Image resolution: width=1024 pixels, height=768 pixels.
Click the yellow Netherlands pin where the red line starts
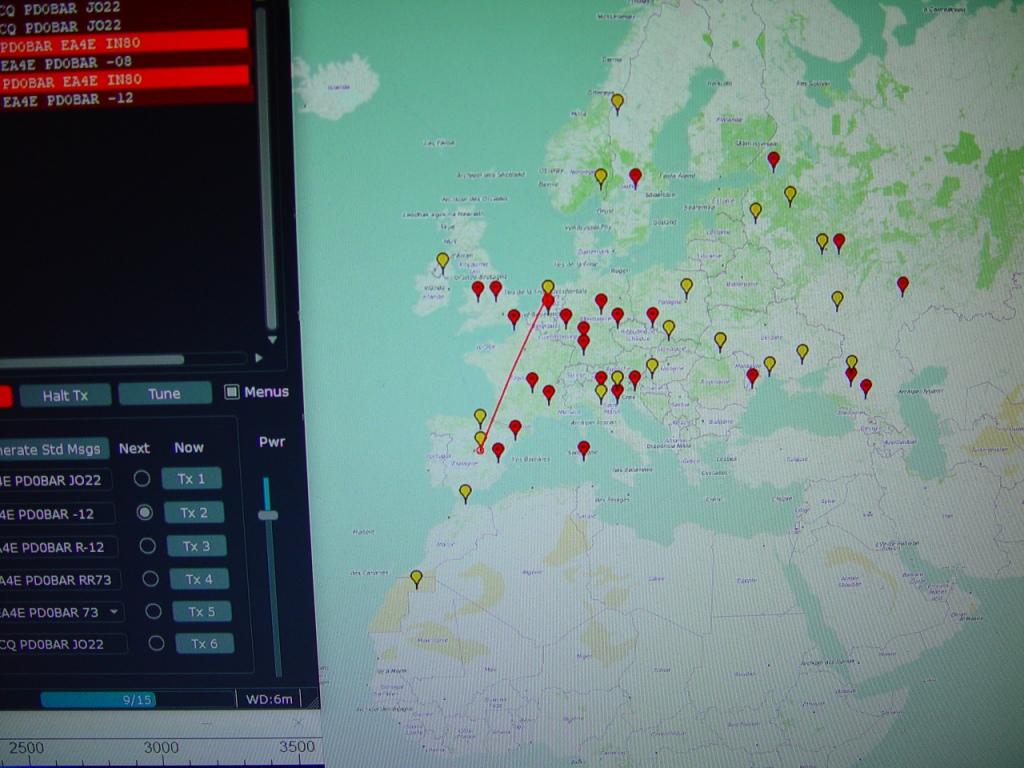[548, 287]
